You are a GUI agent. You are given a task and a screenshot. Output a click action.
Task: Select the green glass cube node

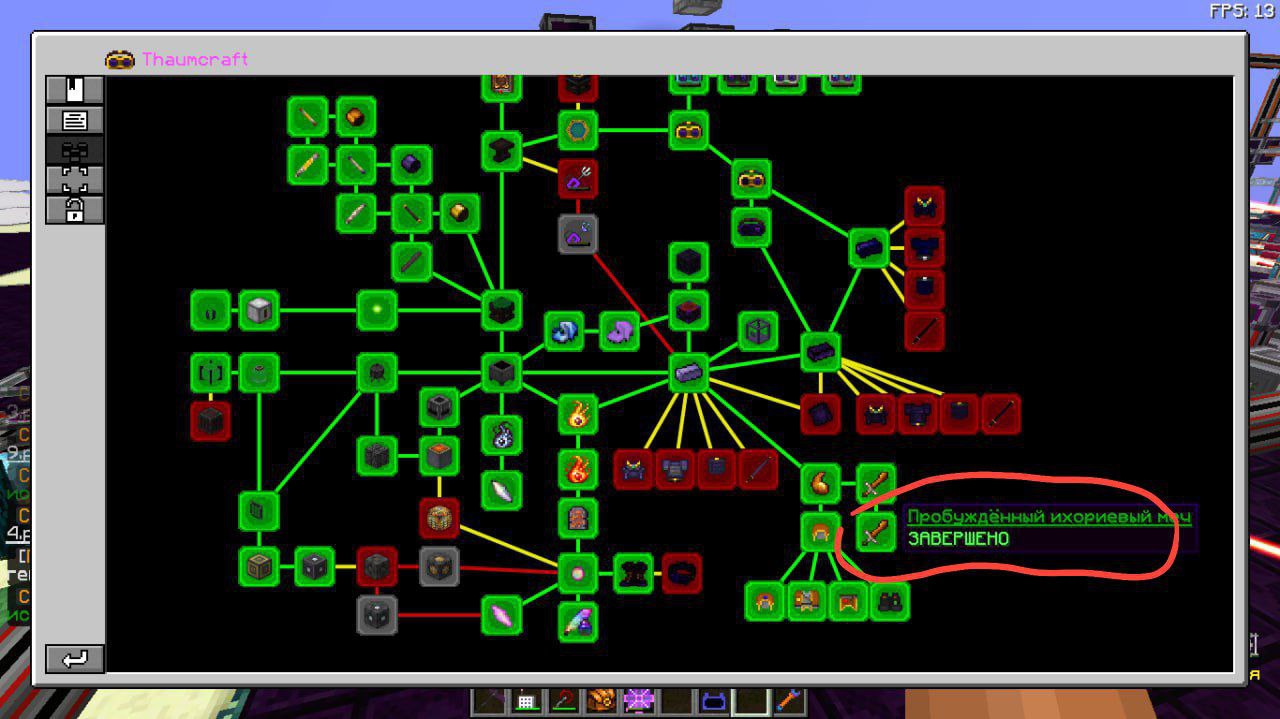click(758, 331)
